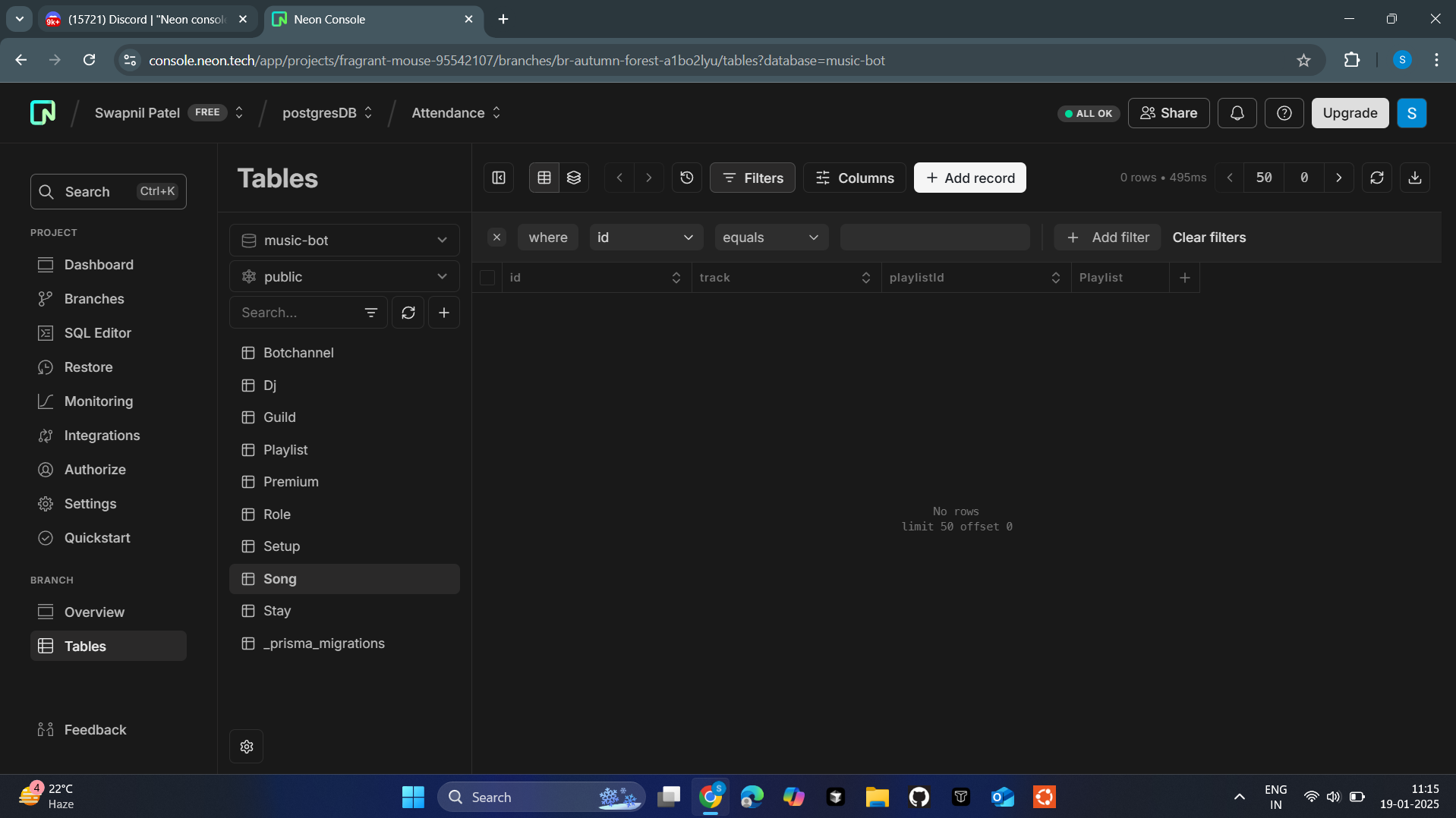Click the filter value input field
This screenshot has height=818, width=1456.
[x=935, y=238]
